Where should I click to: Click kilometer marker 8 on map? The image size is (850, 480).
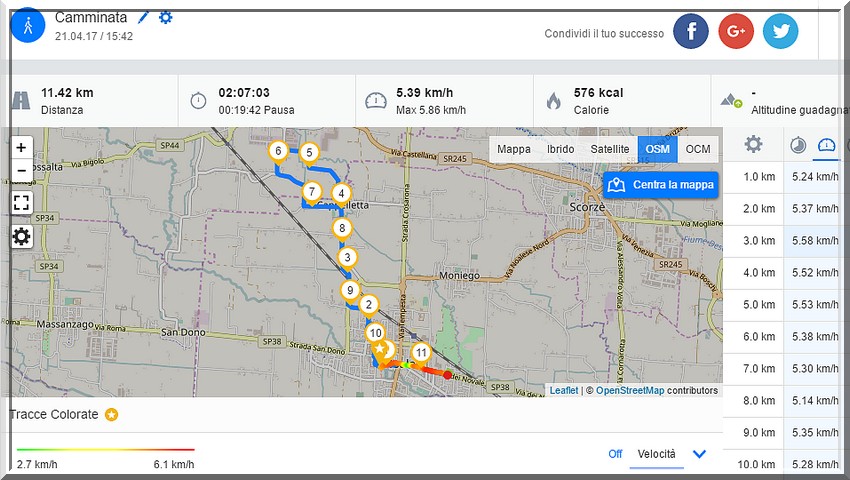[342, 230]
